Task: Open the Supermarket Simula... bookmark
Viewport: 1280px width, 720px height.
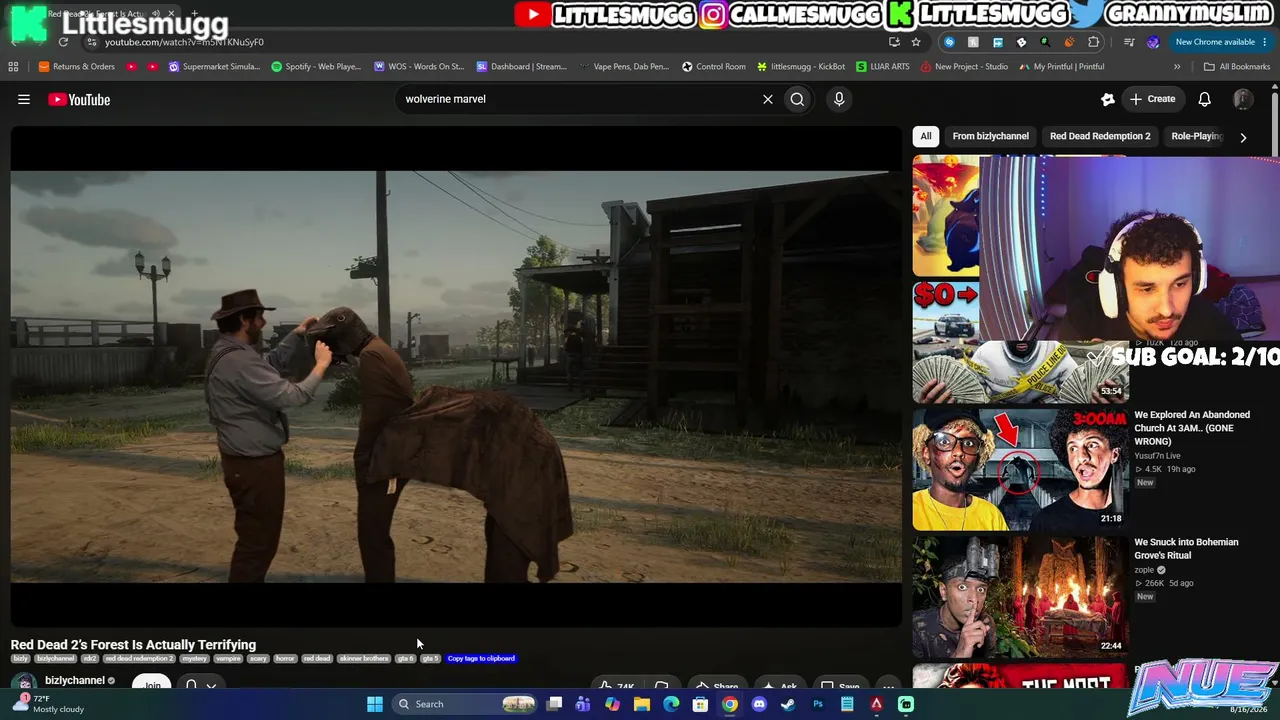Action: click(214, 66)
